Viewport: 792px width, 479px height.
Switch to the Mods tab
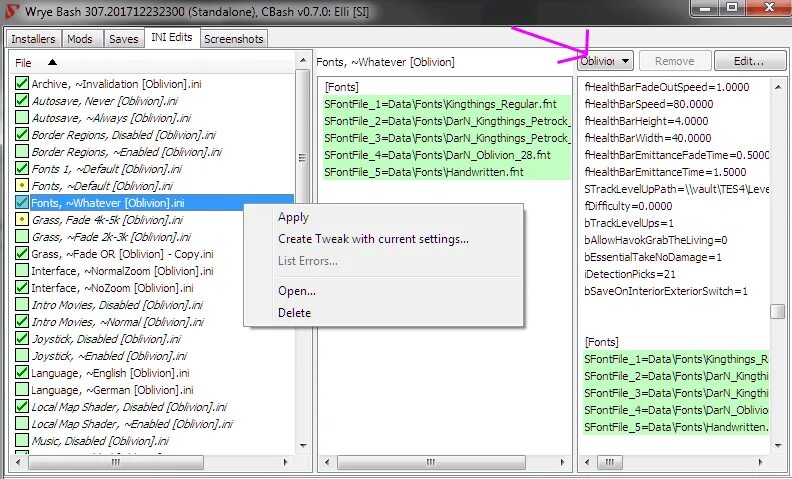coord(80,39)
